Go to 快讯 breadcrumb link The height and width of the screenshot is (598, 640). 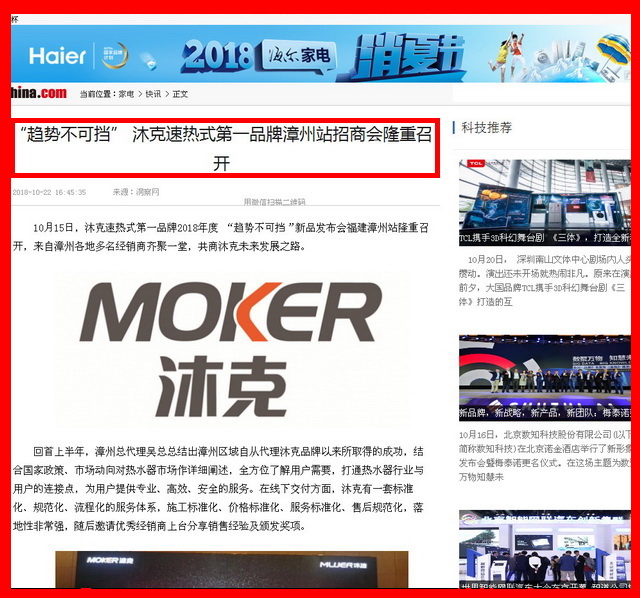pyautogui.click(x=153, y=94)
